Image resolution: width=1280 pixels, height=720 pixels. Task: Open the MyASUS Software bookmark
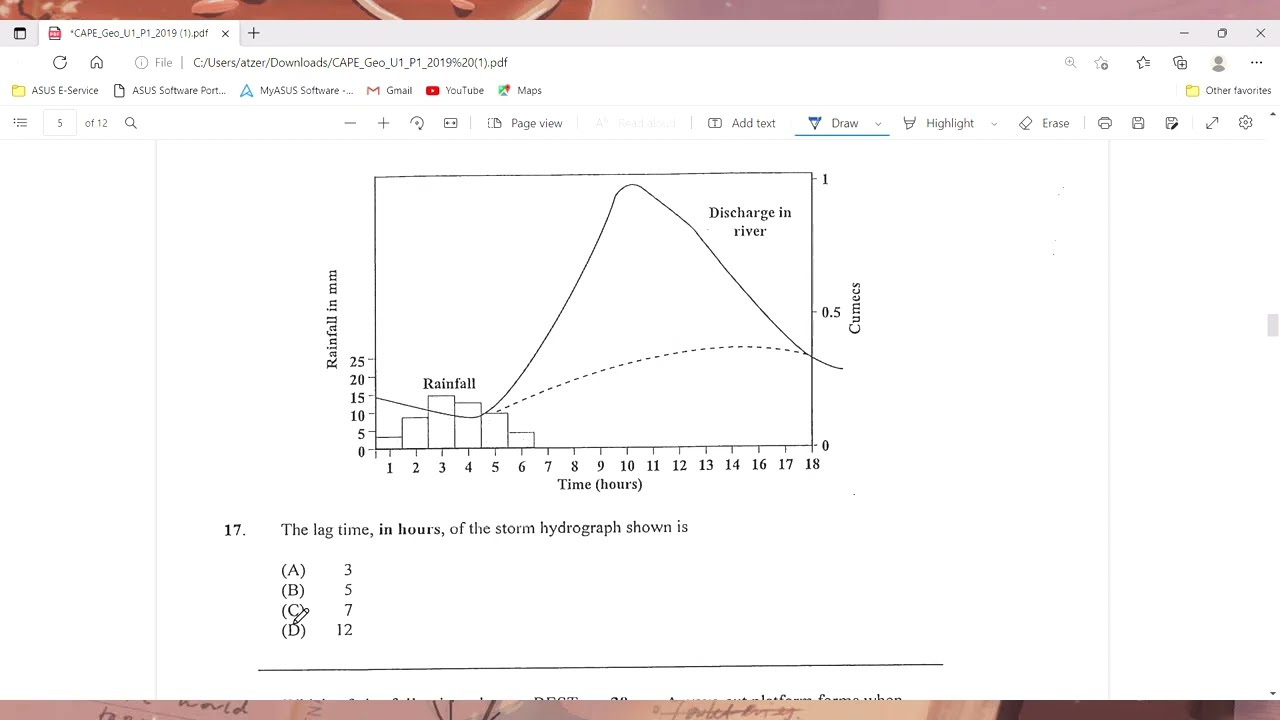click(x=296, y=90)
